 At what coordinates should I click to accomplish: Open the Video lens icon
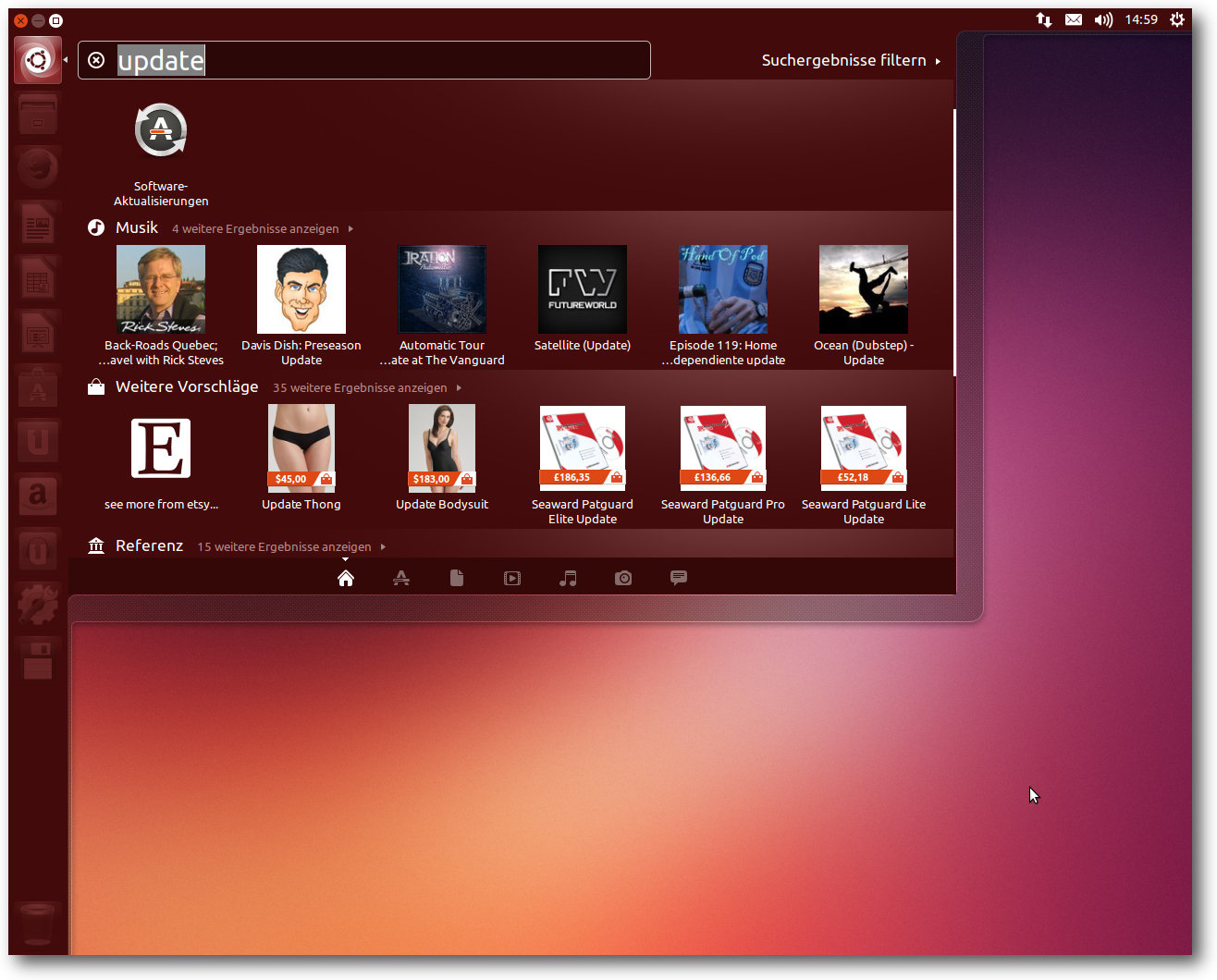(x=512, y=578)
